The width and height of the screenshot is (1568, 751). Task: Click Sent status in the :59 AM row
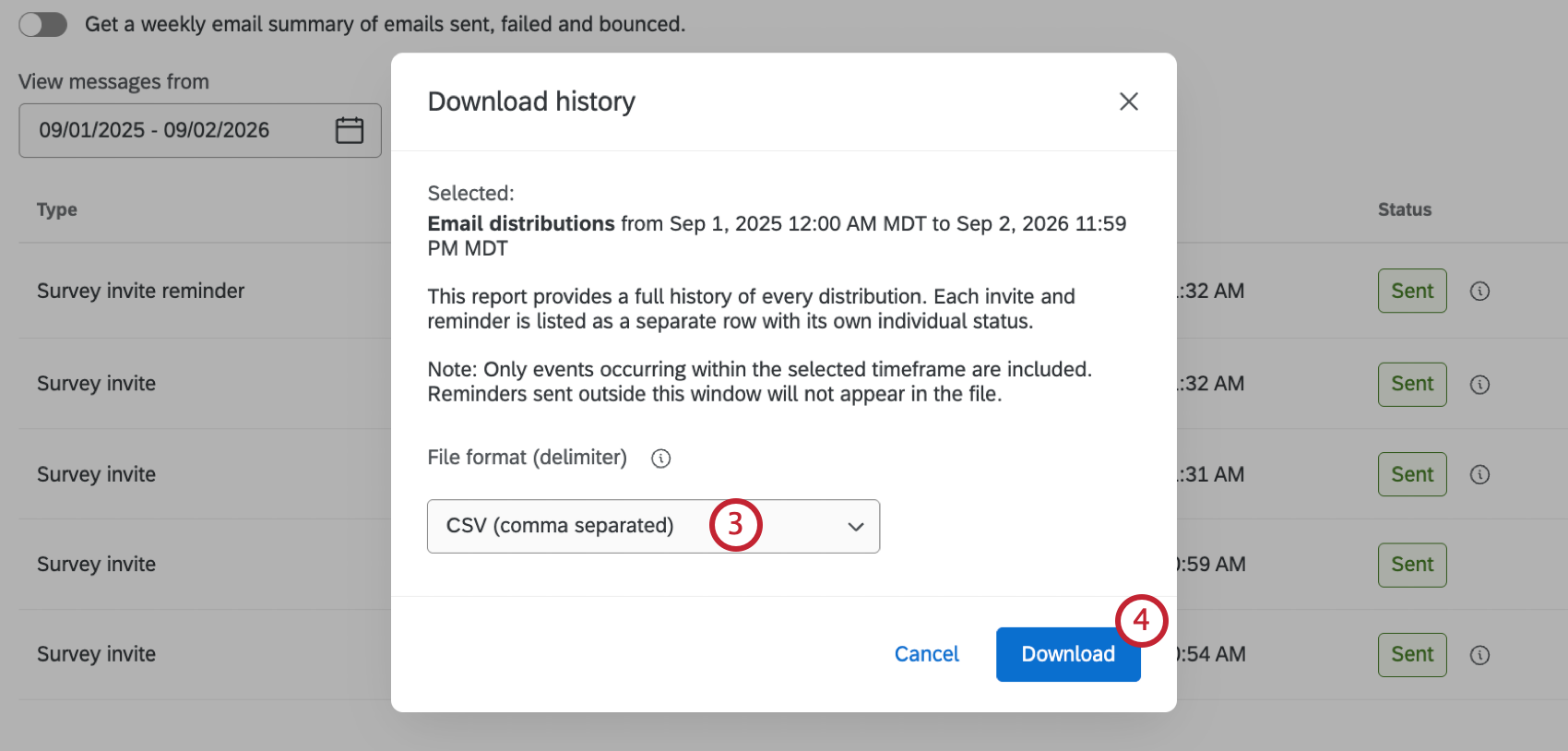point(1412,565)
